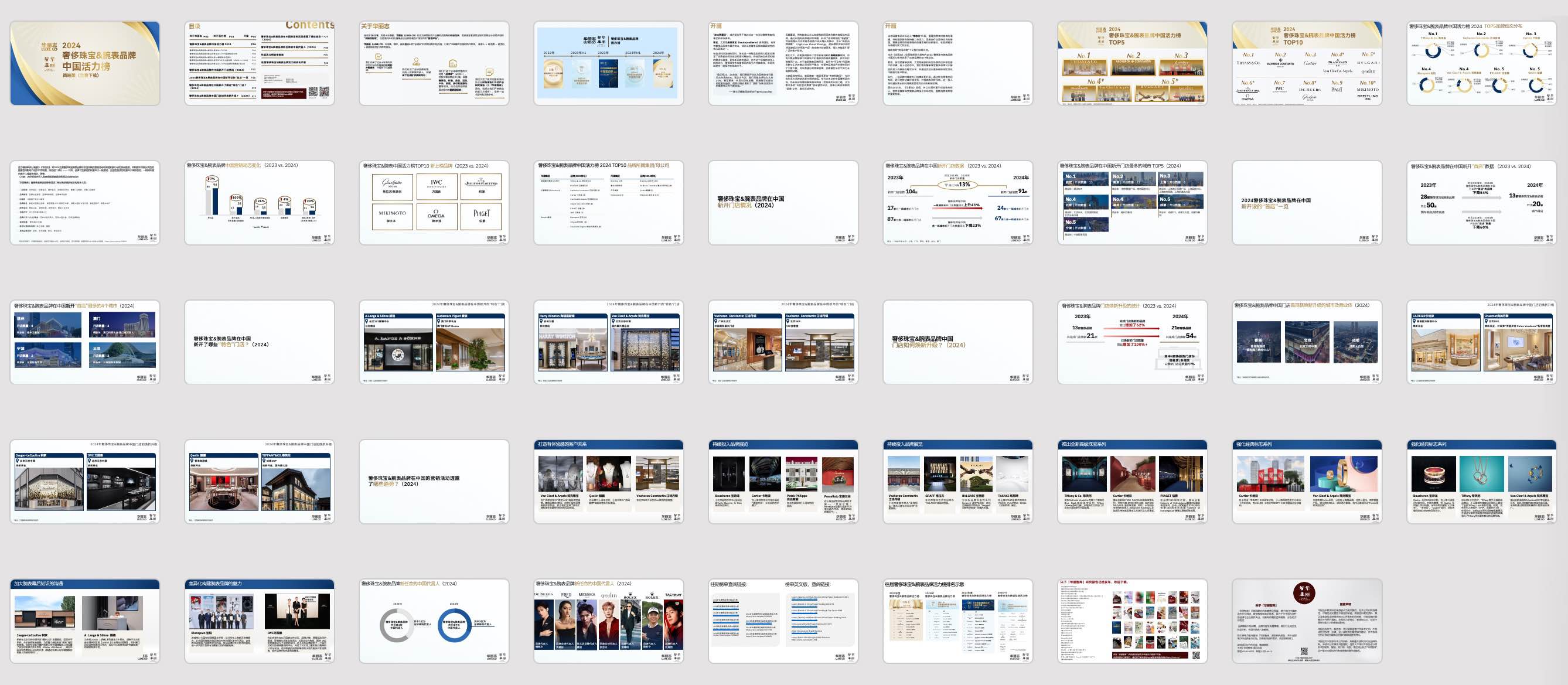Open the slide with two ring charts
Screen dimensions: 1568x685
pos(434,621)
